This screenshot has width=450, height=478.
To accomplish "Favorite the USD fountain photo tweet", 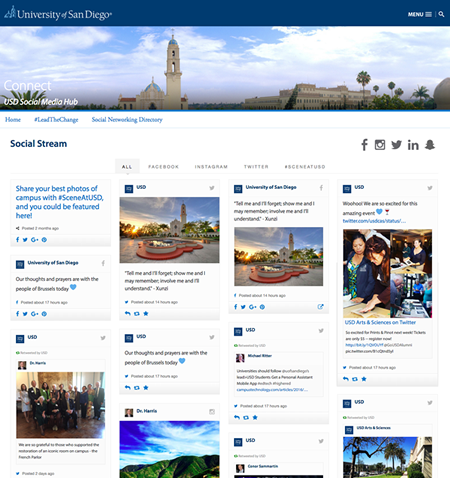I will [146, 313].
